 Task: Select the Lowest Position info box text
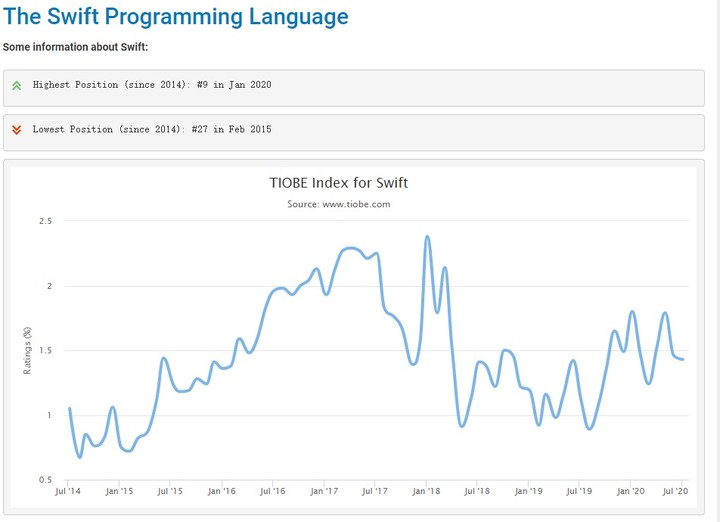pos(152,129)
